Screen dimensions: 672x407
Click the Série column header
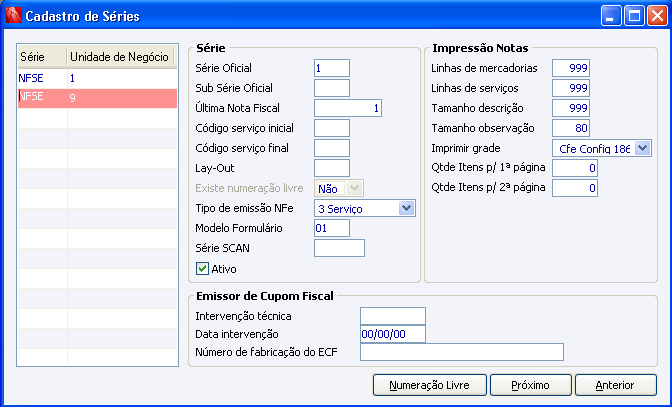coord(42,57)
